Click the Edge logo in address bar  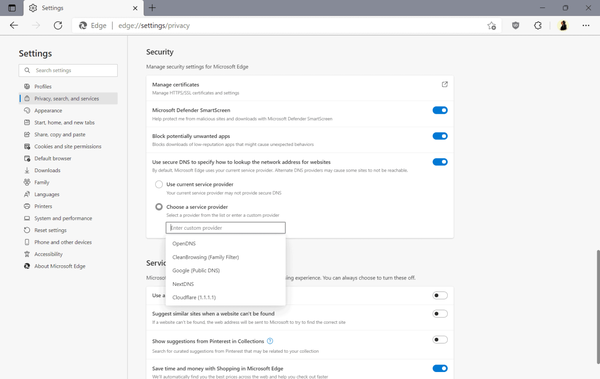83,26
